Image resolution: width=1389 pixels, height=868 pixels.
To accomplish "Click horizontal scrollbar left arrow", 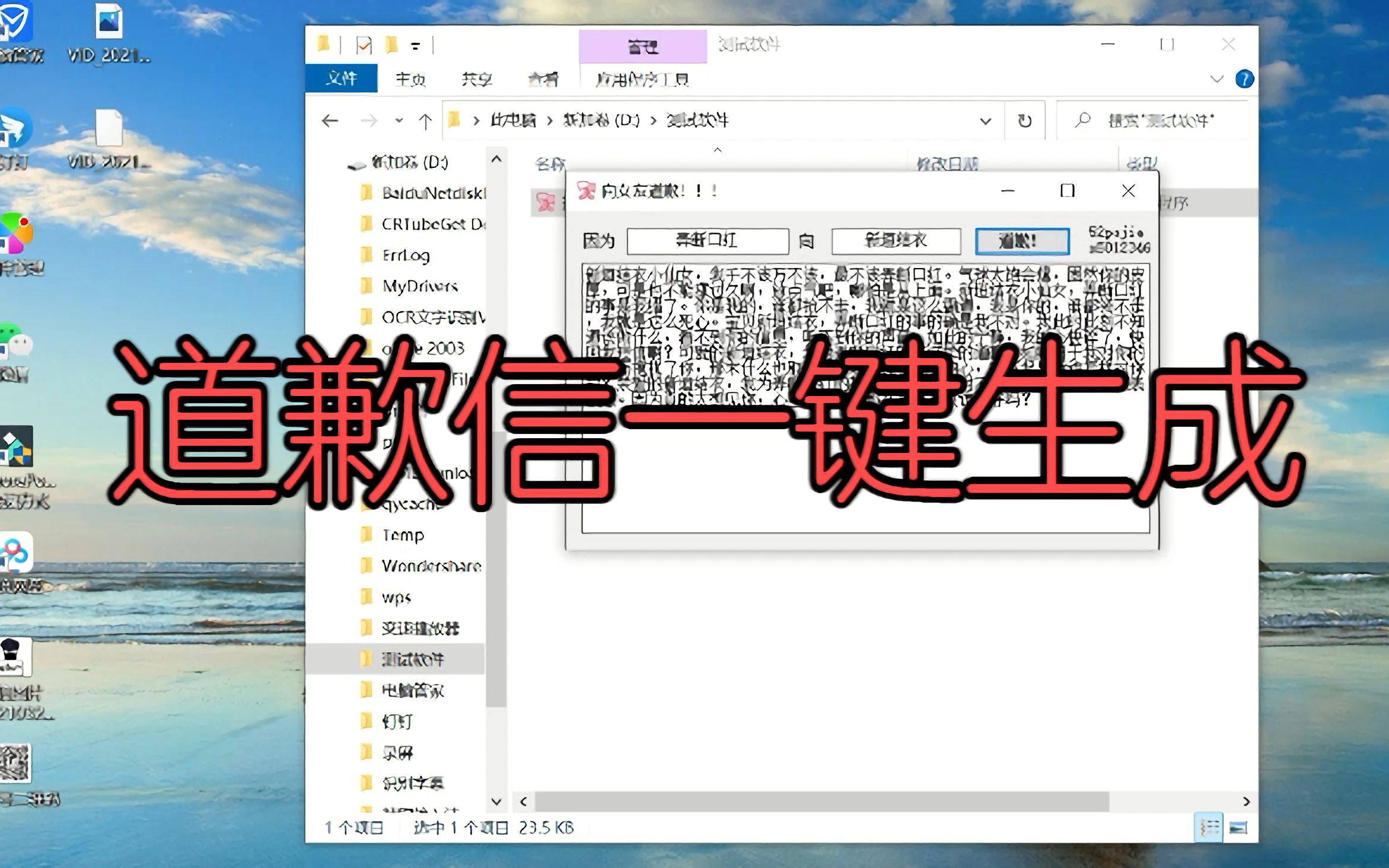I will point(524,802).
